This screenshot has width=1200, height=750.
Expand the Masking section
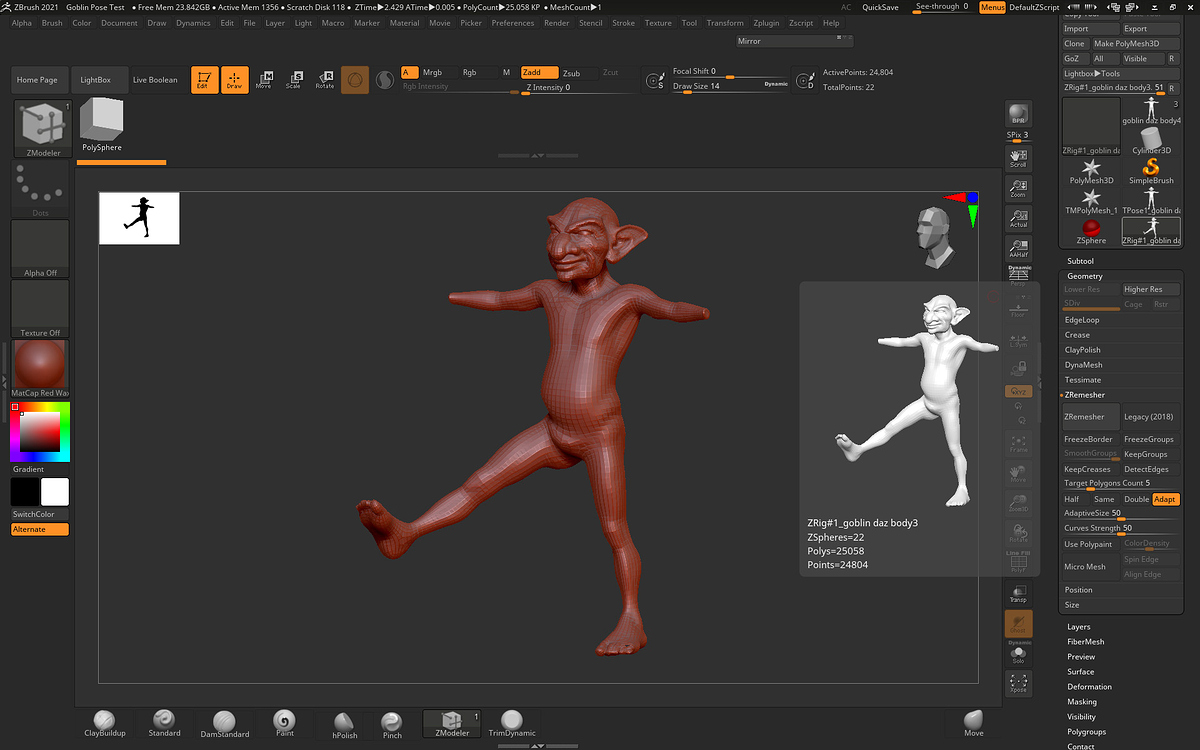click(x=1081, y=702)
